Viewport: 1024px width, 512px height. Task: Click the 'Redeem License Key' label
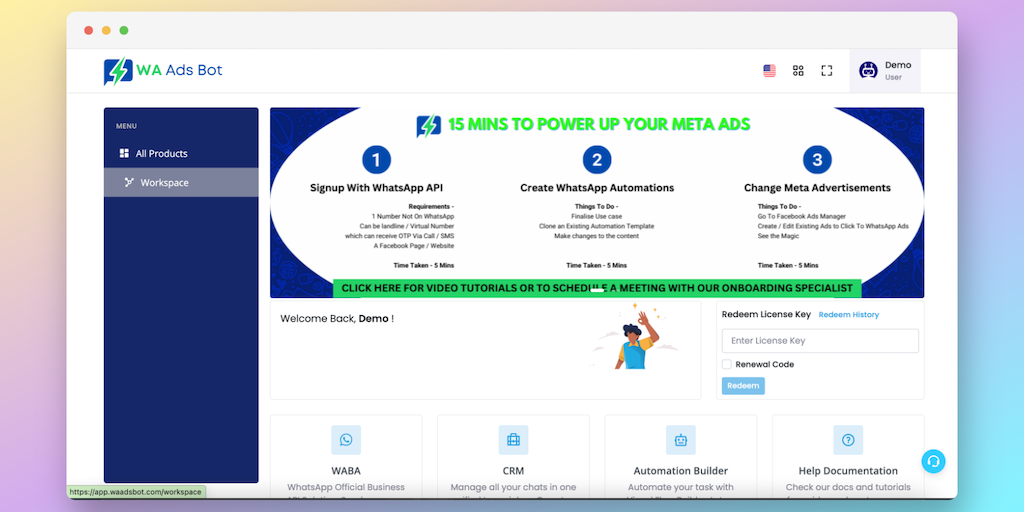click(766, 315)
